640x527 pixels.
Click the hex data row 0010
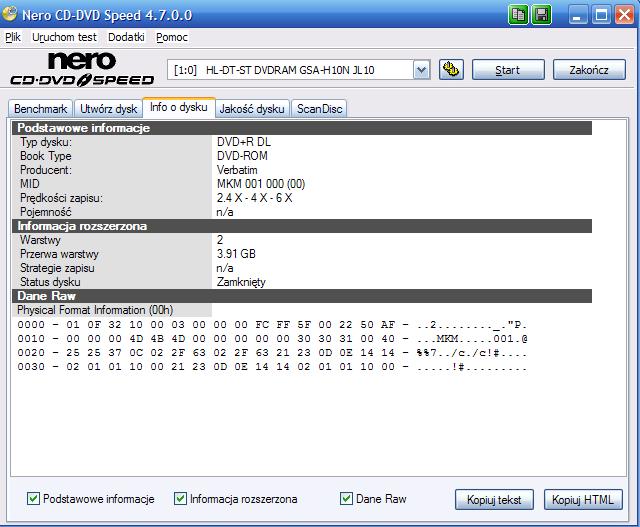[272, 339]
